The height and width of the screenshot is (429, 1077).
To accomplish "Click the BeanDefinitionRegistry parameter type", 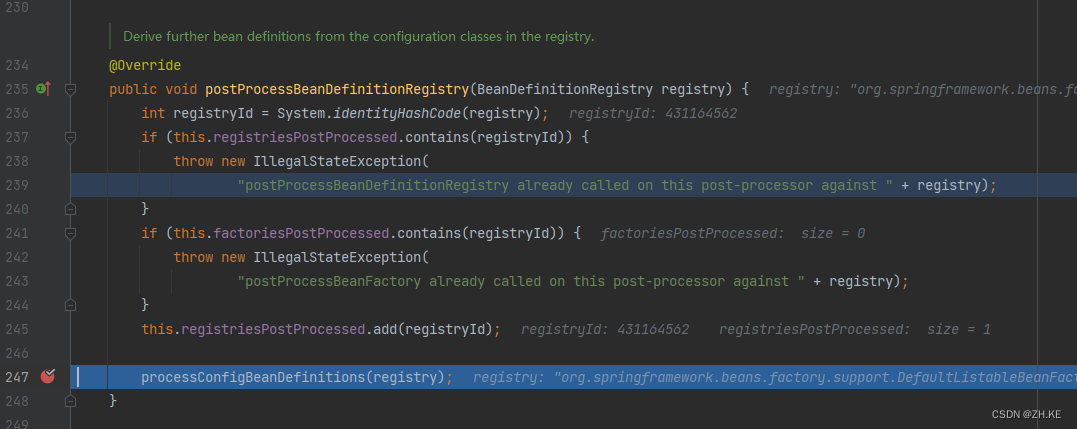I will click(565, 89).
